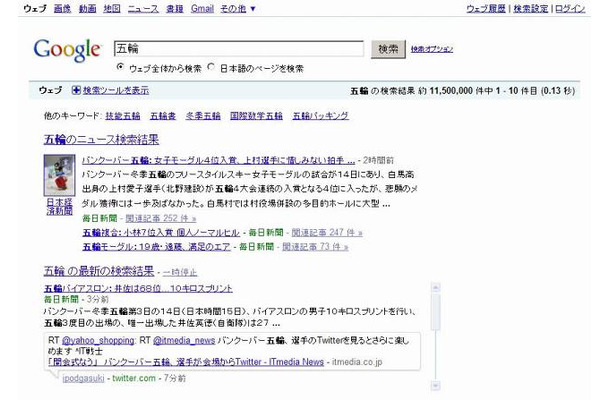Open ニュース in top navigation

click(x=144, y=9)
